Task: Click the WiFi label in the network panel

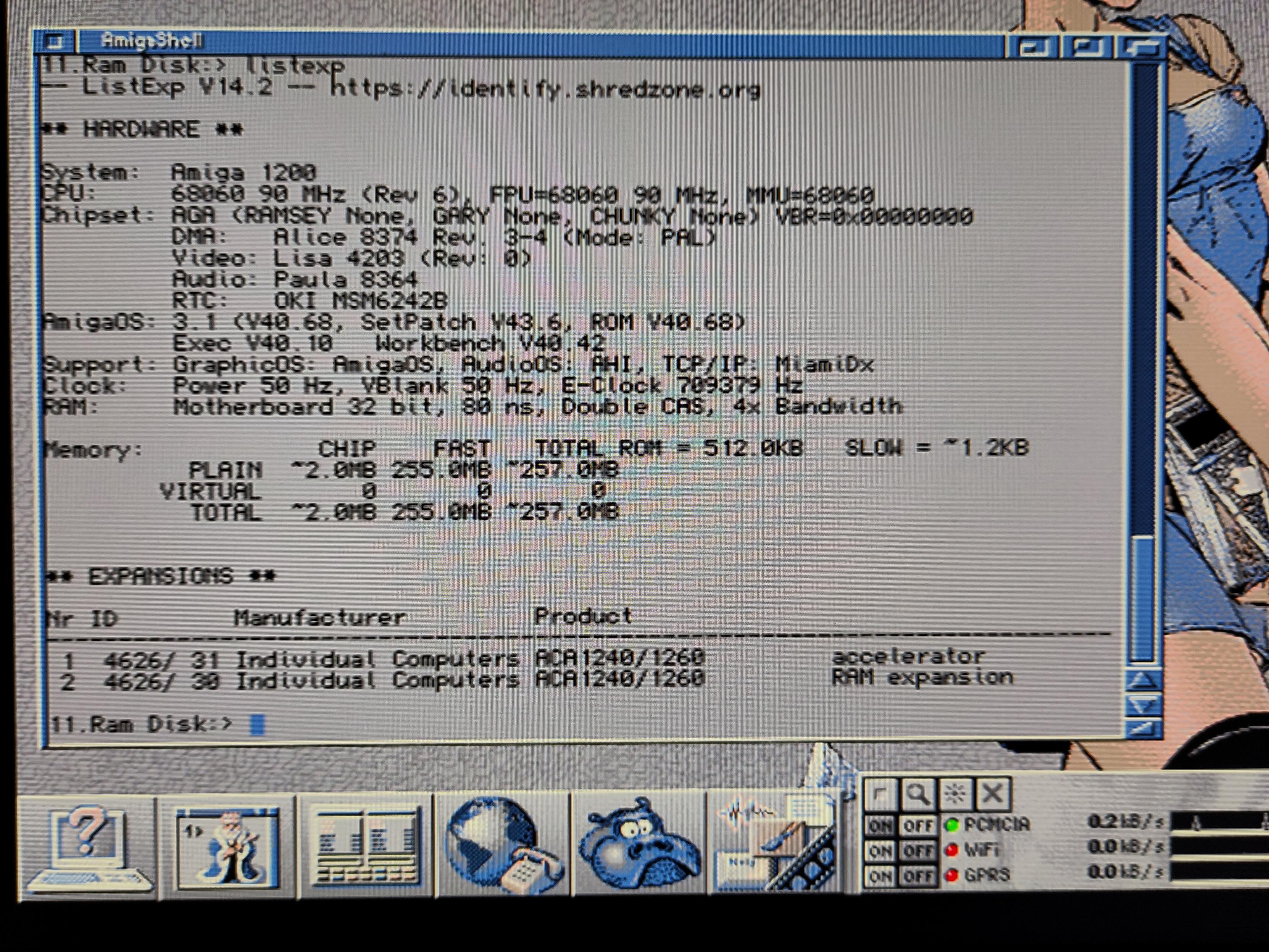Action: 982,850
